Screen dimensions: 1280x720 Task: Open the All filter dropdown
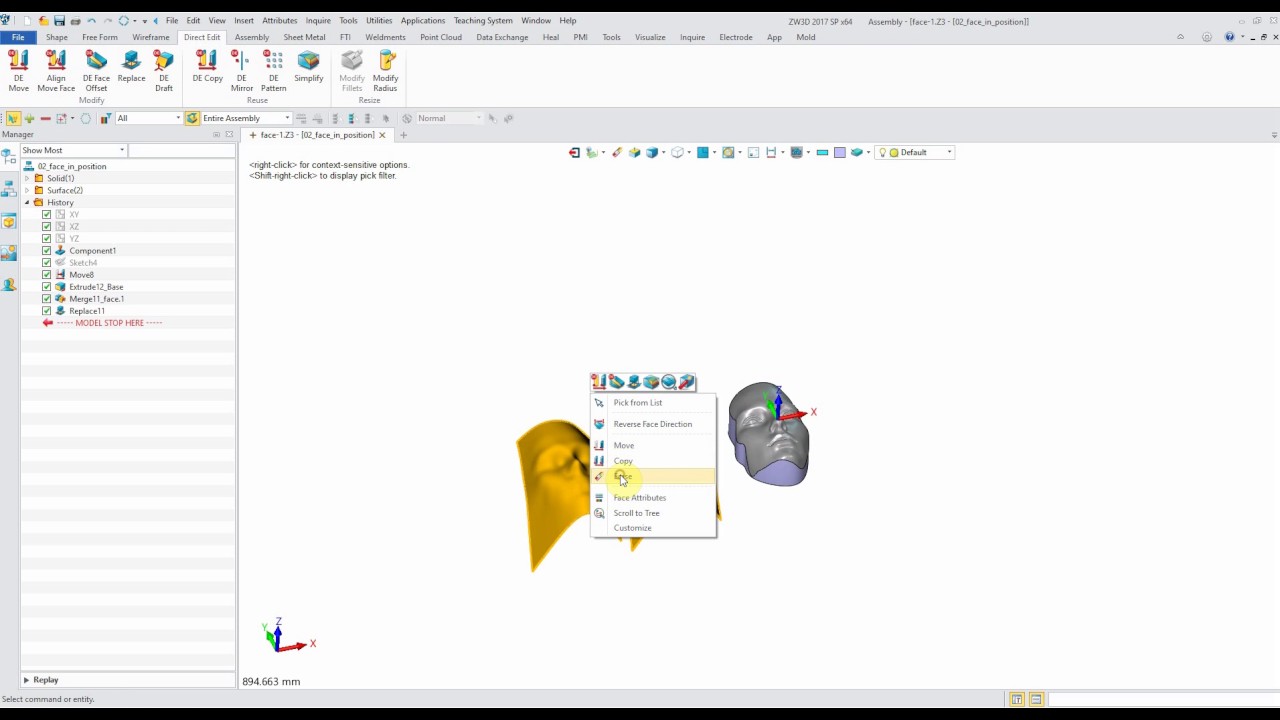click(x=148, y=118)
